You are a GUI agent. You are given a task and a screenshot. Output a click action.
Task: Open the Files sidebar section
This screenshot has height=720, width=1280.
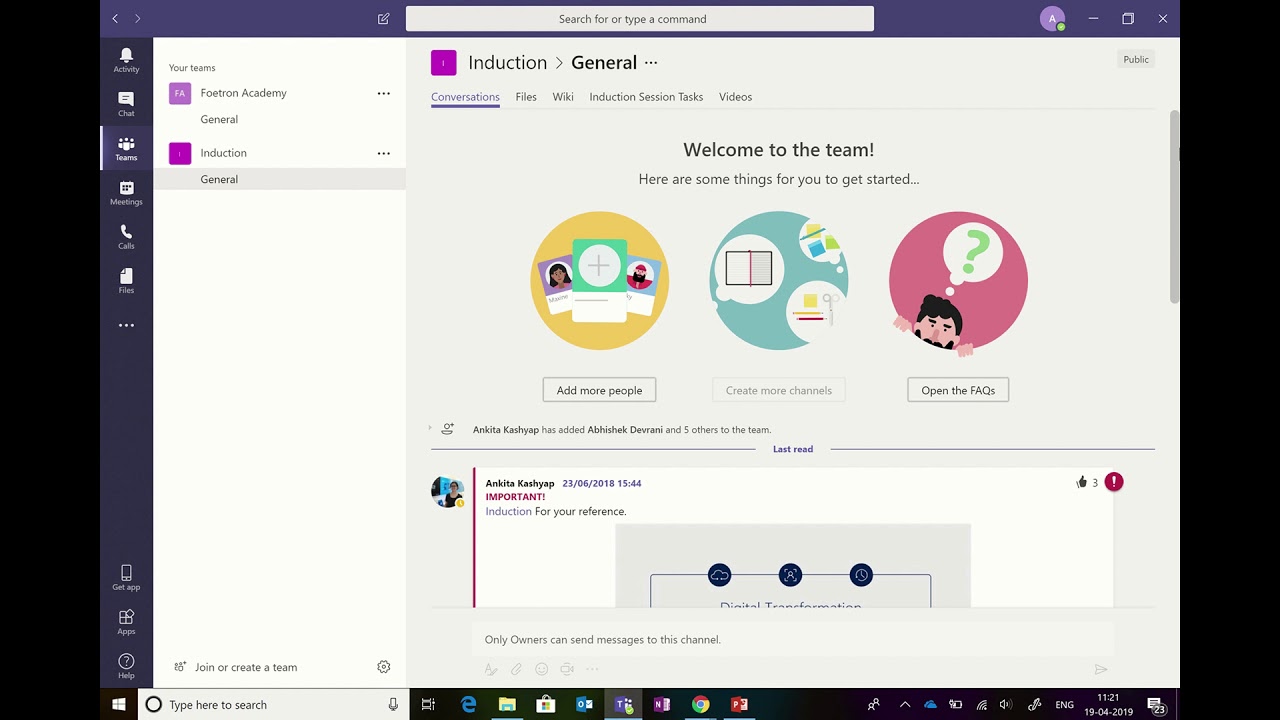126,280
